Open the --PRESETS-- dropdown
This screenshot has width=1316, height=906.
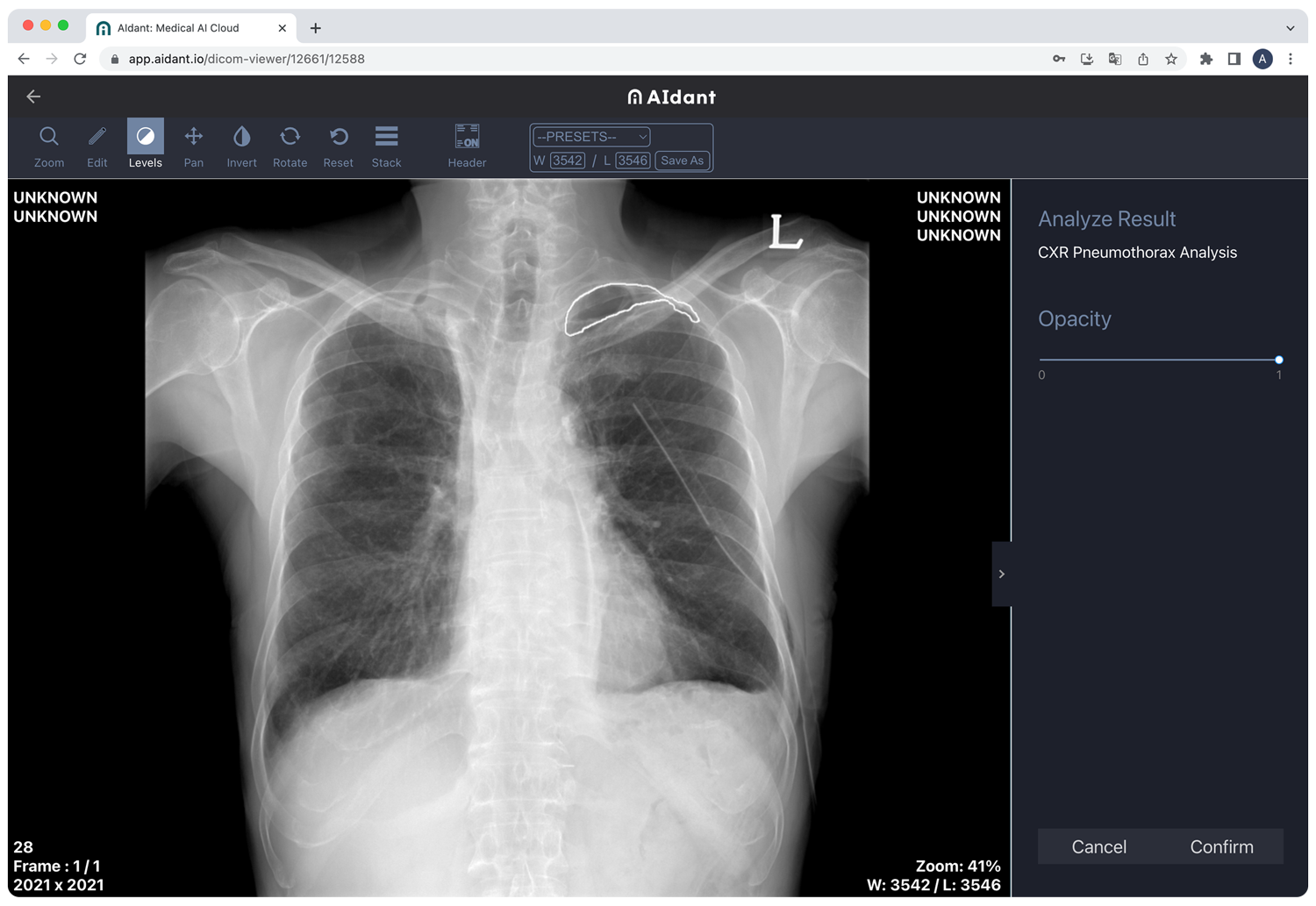click(x=590, y=136)
